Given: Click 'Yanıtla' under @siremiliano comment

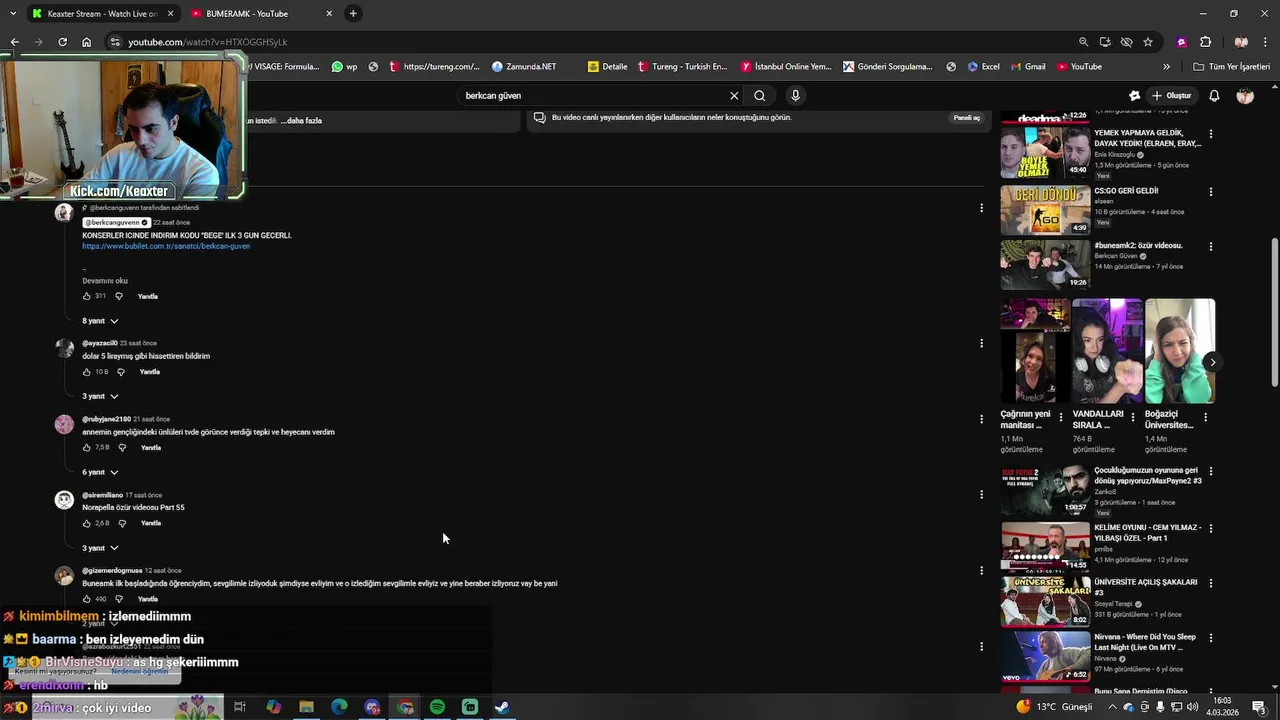Looking at the screenshot, I should coord(151,523).
